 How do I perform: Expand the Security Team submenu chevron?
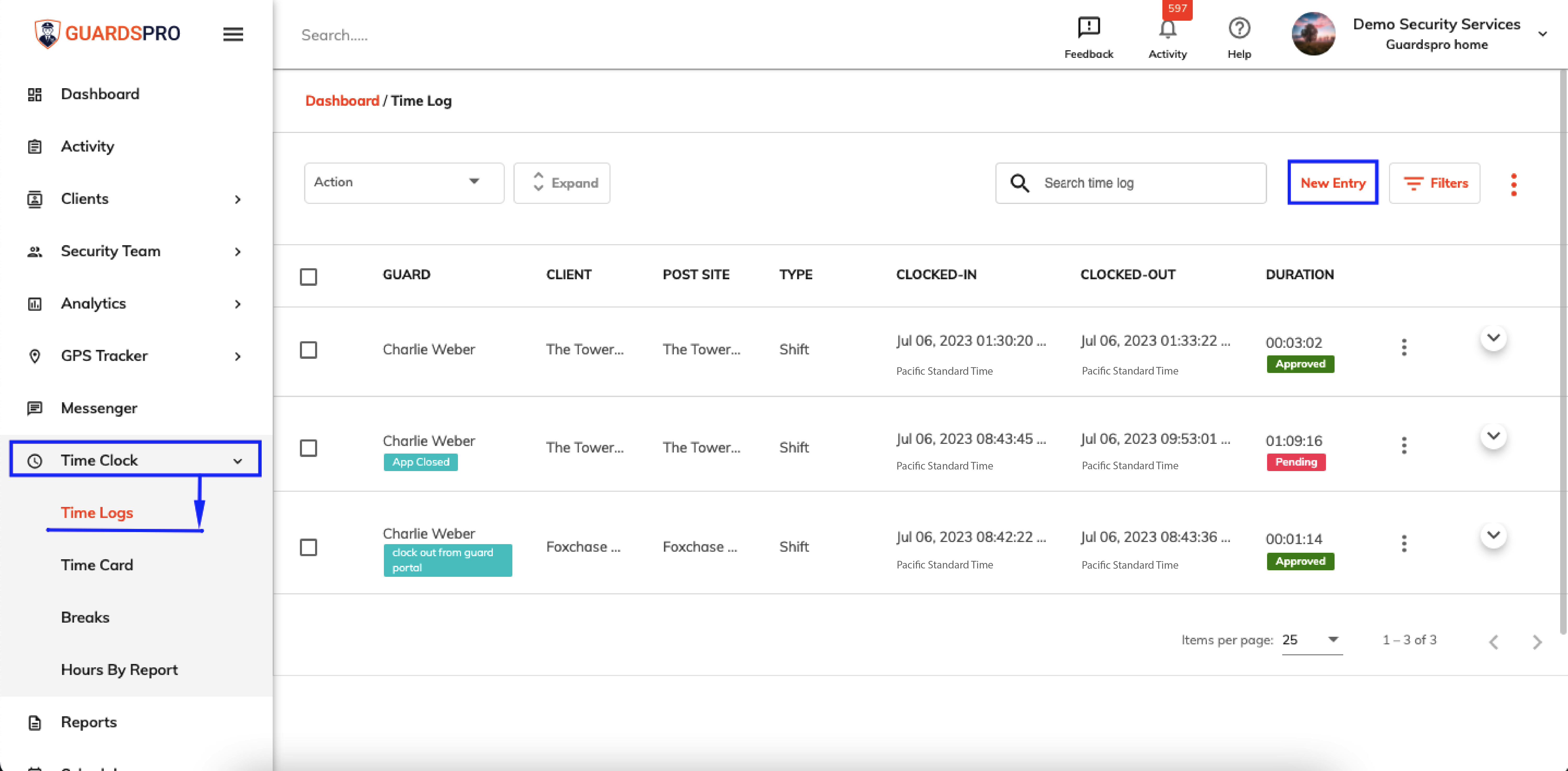pyautogui.click(x=238, y=252)
